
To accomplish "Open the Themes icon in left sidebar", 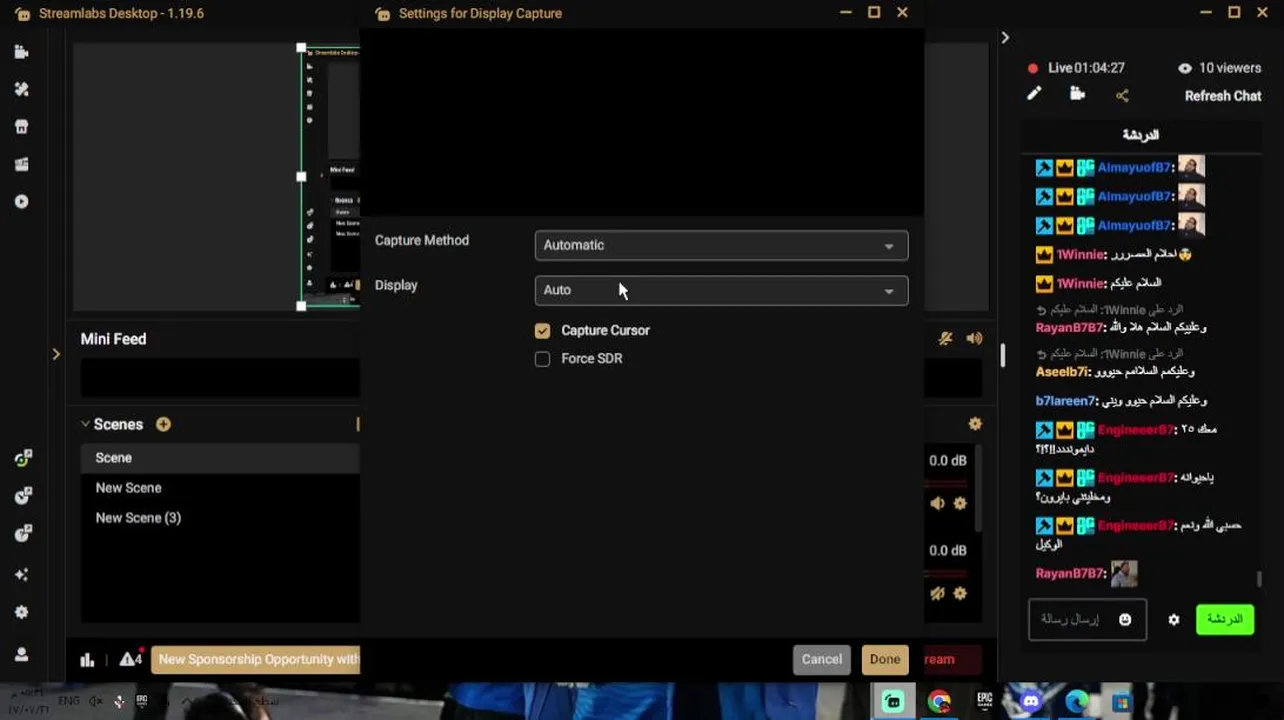I will point(21,89).
